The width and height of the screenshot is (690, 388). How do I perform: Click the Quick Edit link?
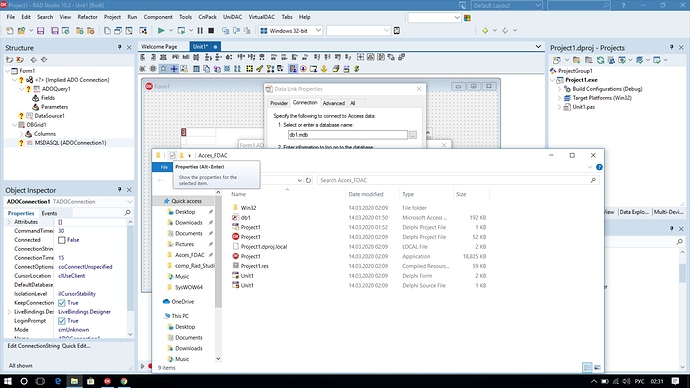pyautogui.click(x=76, y=346)
